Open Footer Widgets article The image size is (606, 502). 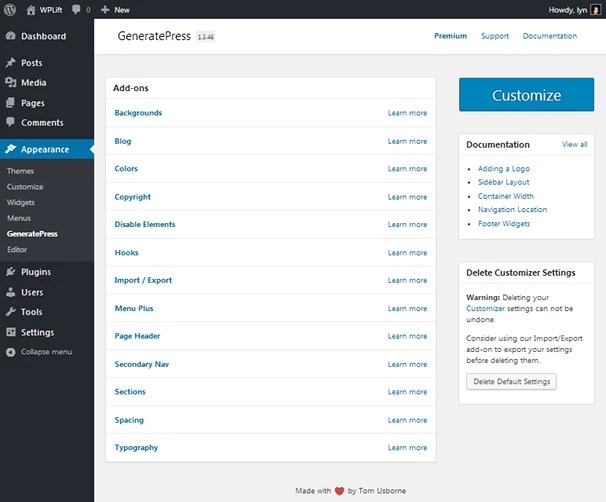(x=504, y=223)
